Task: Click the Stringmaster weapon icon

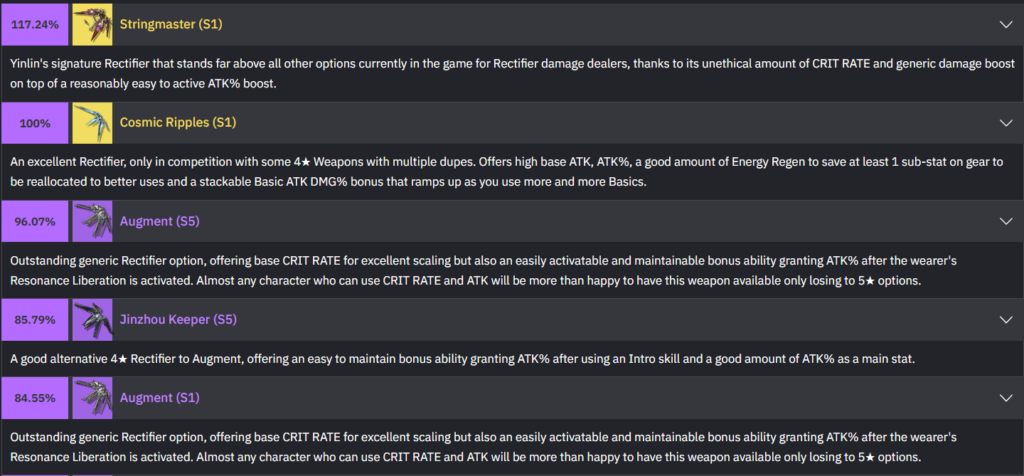Action: 91,23
